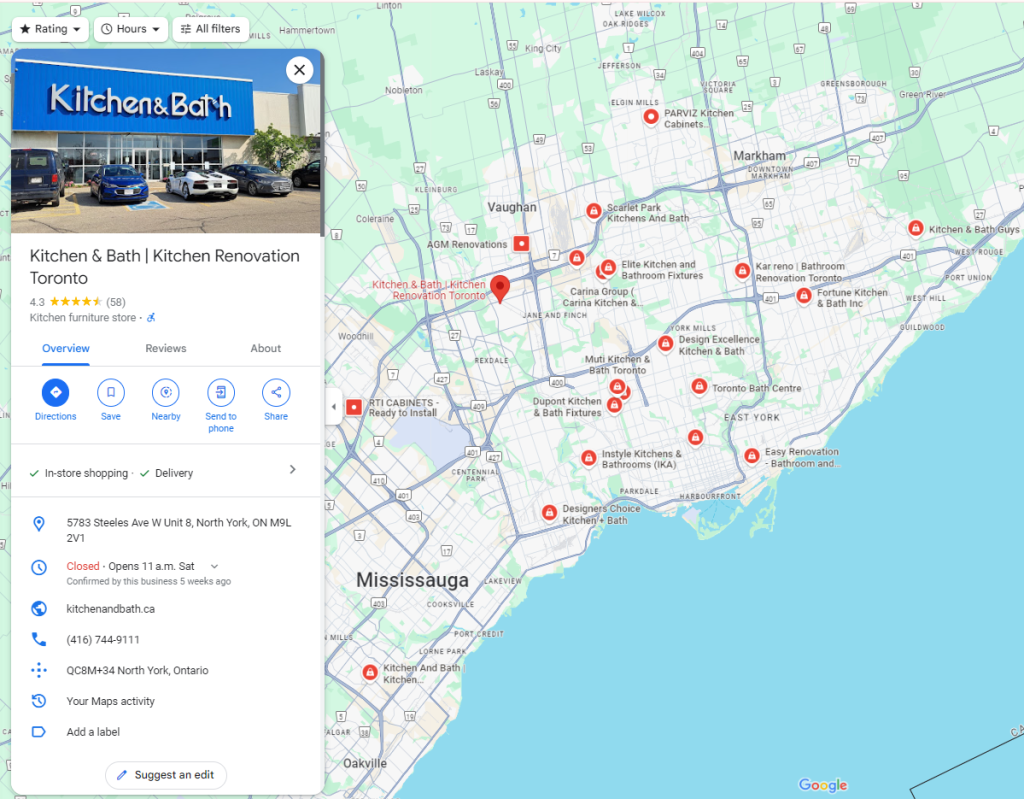Click the Suggest an edit button
This screenshot has width=1024, height=799.
(165, 775)
